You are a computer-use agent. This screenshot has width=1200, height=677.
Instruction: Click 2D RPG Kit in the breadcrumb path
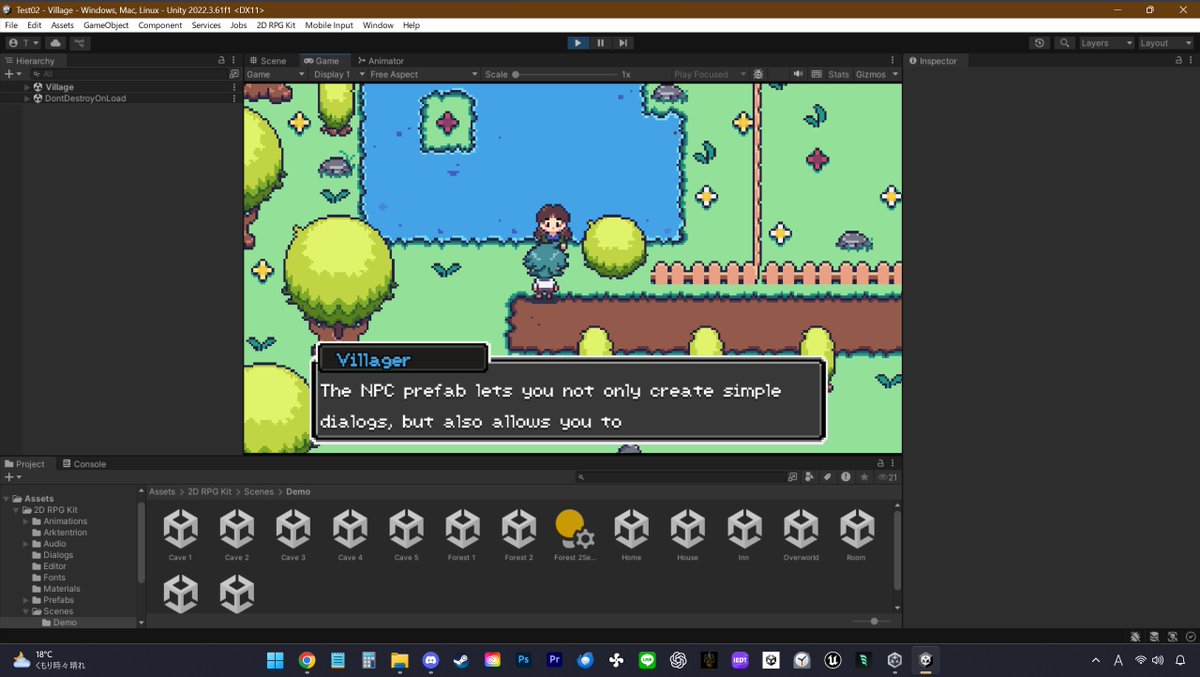click(209, 492)
